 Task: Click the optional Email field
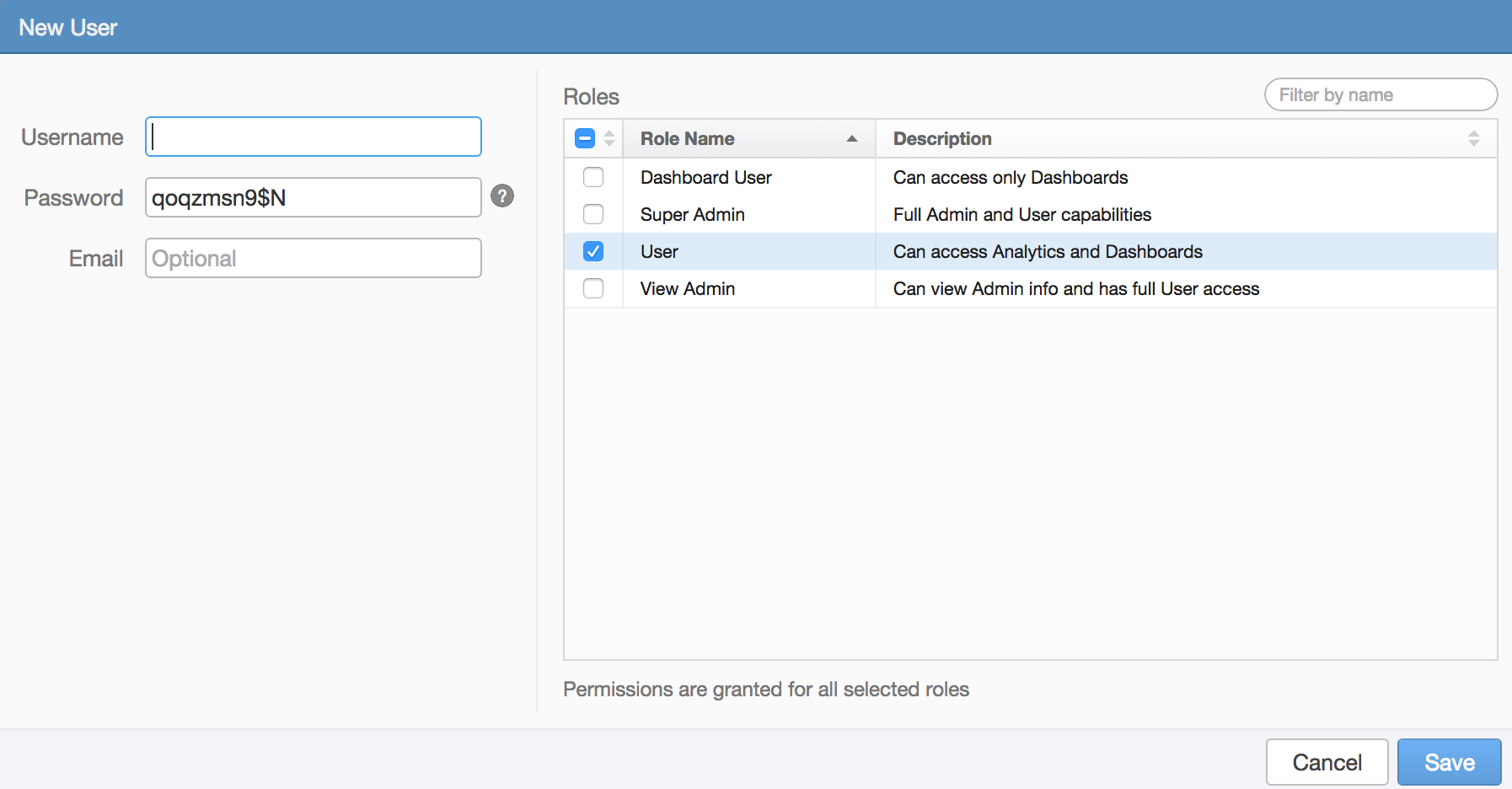(314, 258)
